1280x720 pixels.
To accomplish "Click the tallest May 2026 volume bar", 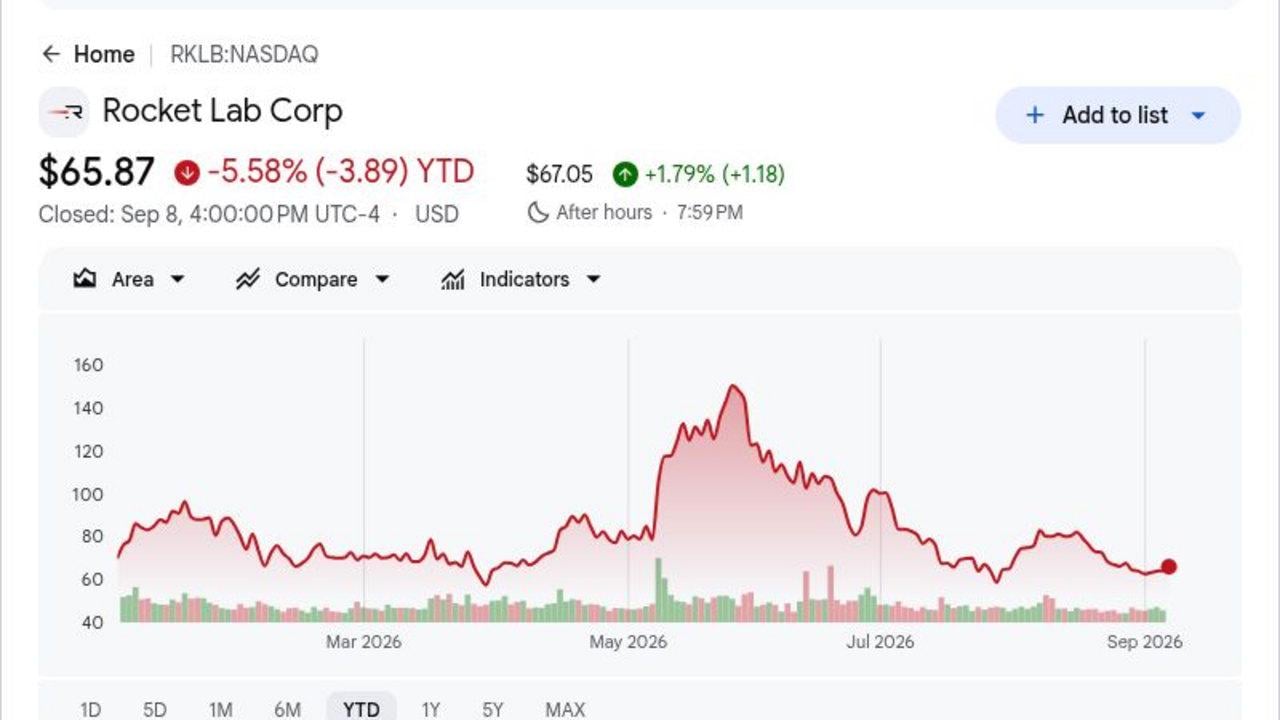I will click(659, 590).
